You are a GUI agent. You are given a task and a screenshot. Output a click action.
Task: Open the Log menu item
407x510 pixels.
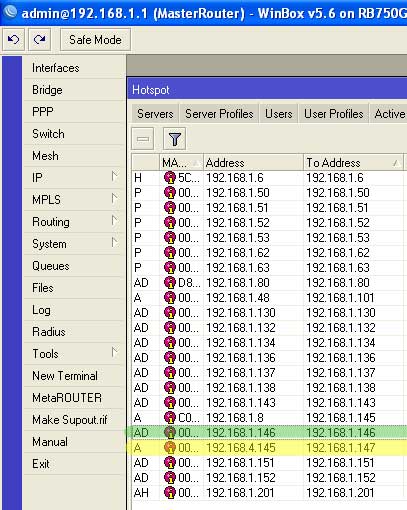73,310
